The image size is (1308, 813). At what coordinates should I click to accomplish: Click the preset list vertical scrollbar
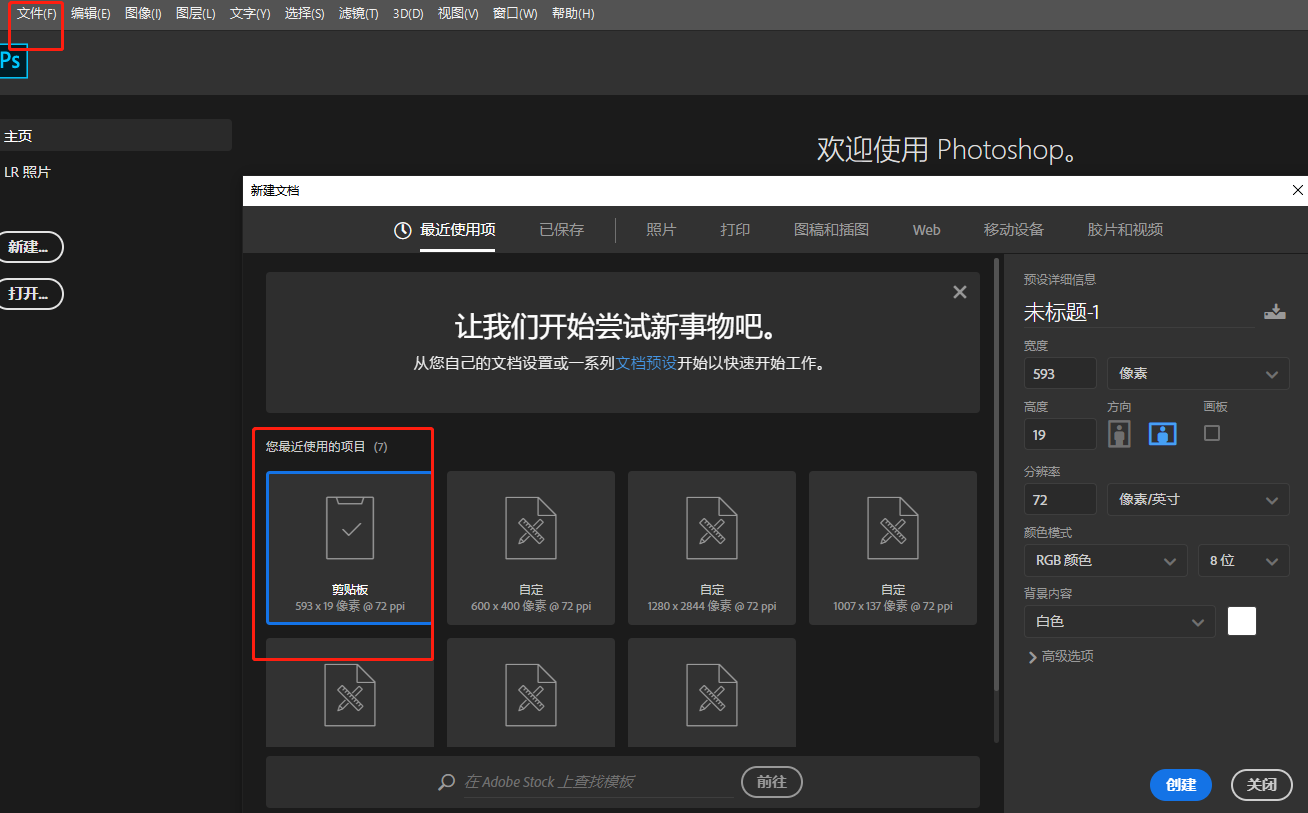[996, 475]
